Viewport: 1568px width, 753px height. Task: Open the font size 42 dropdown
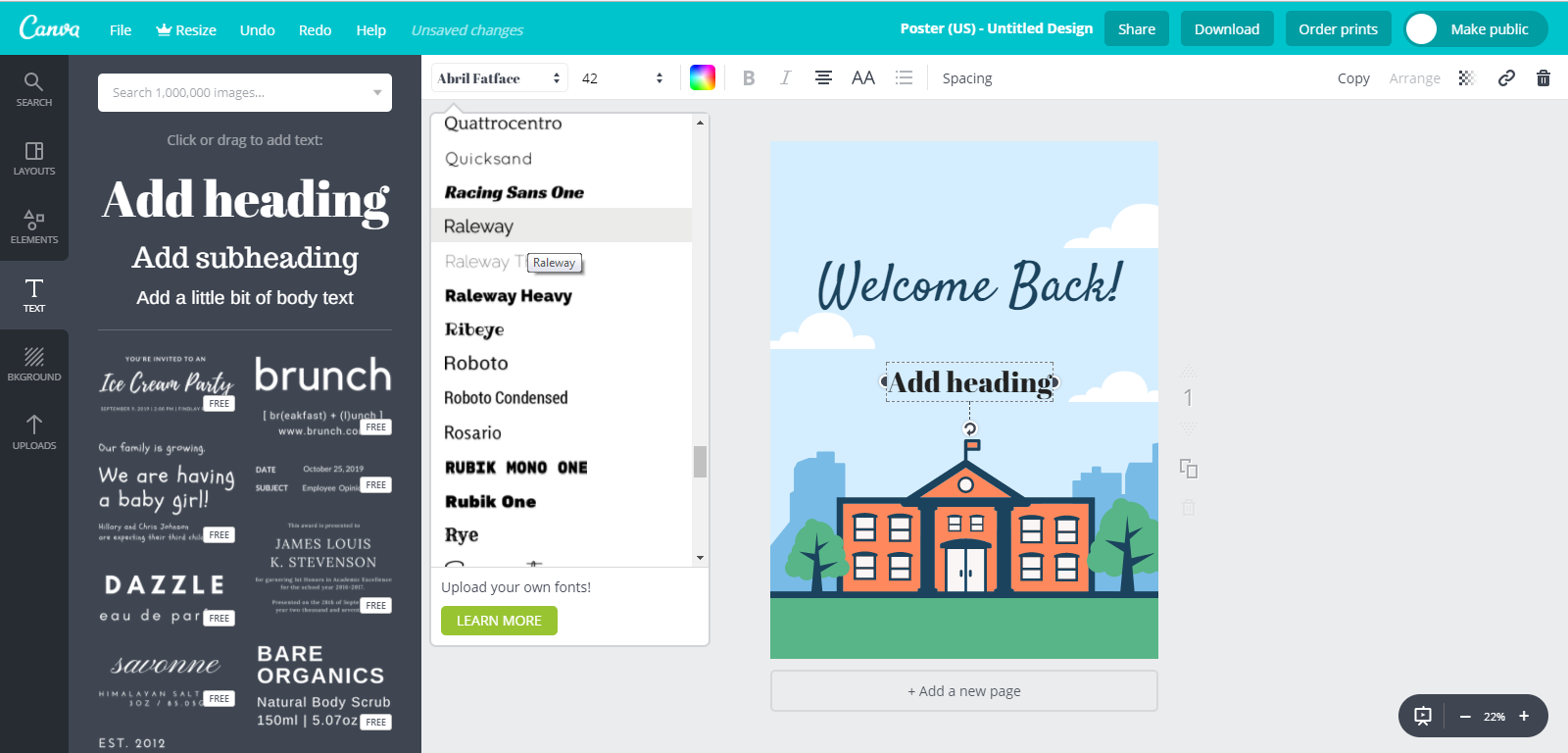point(622,78)
